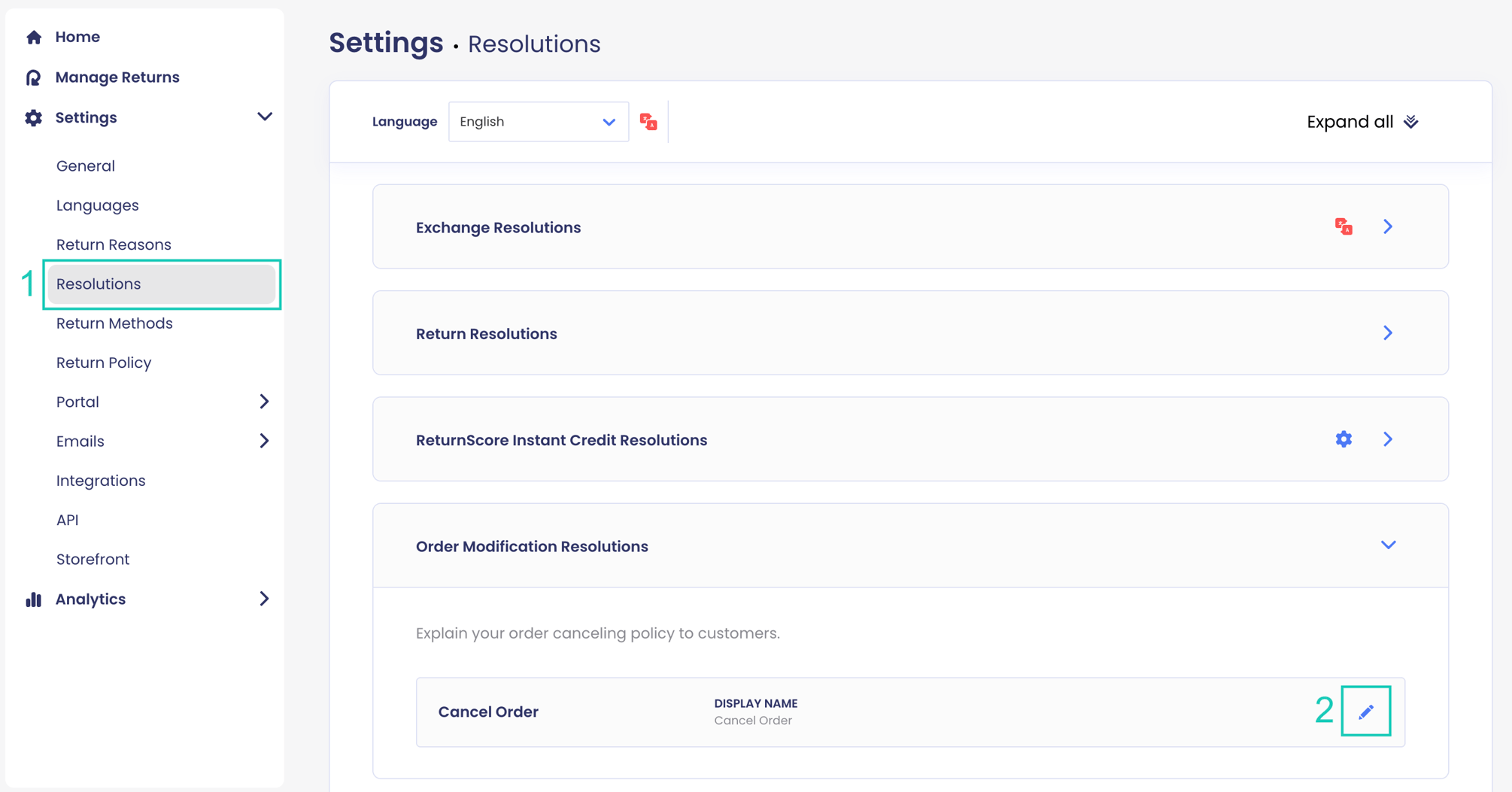Click the Home house icon
1512x792 pixels.
(34, 37)
